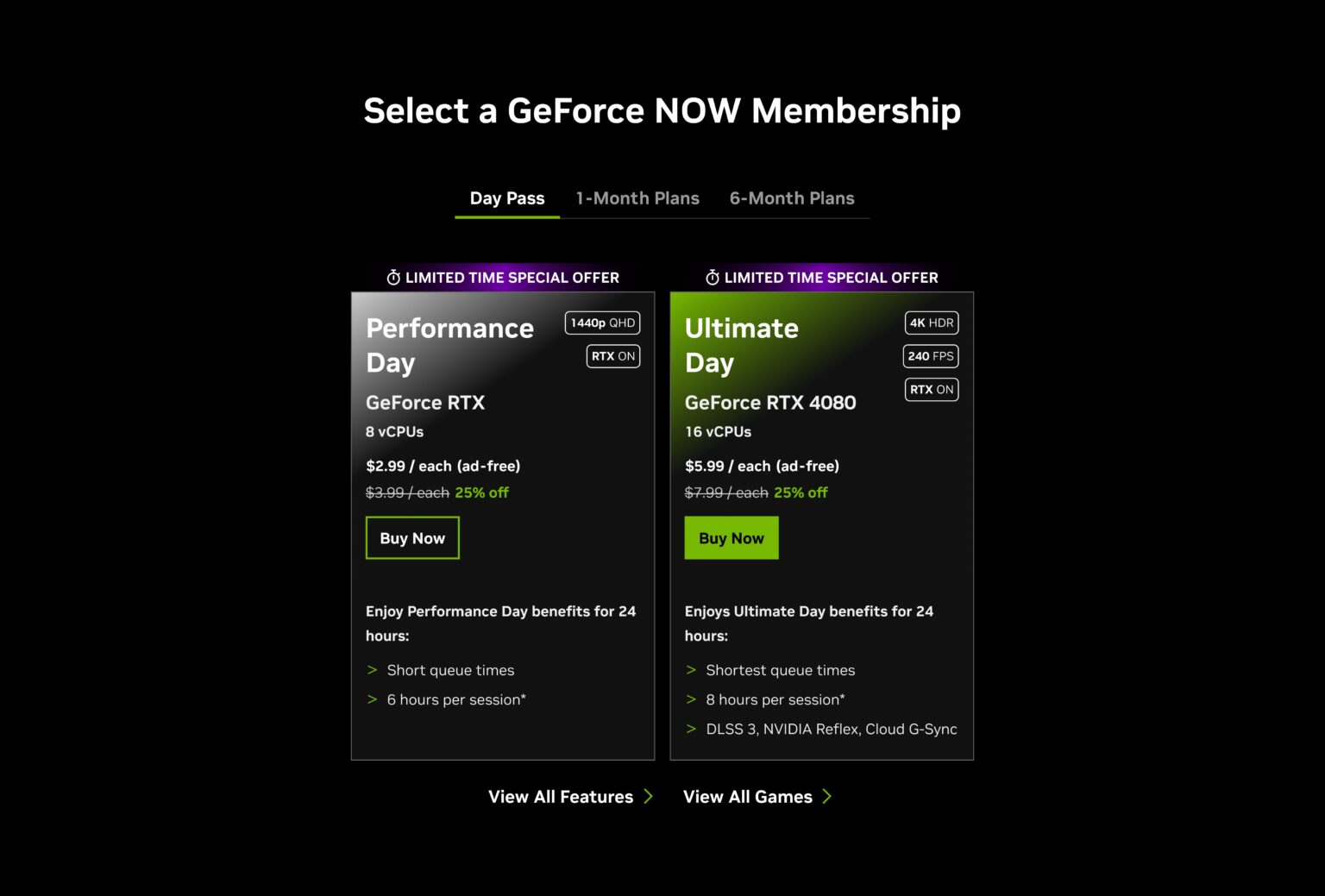Open View All Games
The image size is (1325, 896).
coord(747,796)
